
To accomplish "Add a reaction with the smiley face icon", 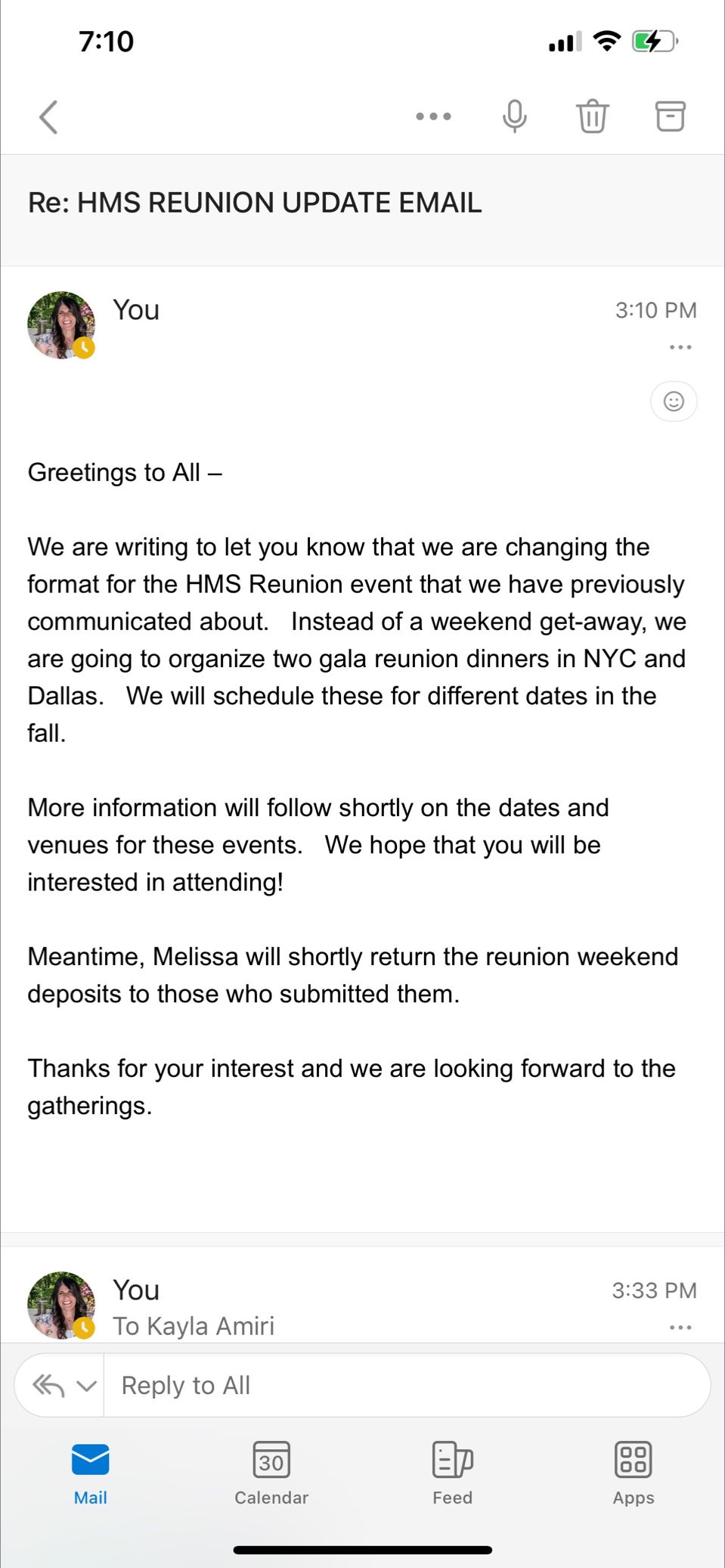I will [674, 401].
